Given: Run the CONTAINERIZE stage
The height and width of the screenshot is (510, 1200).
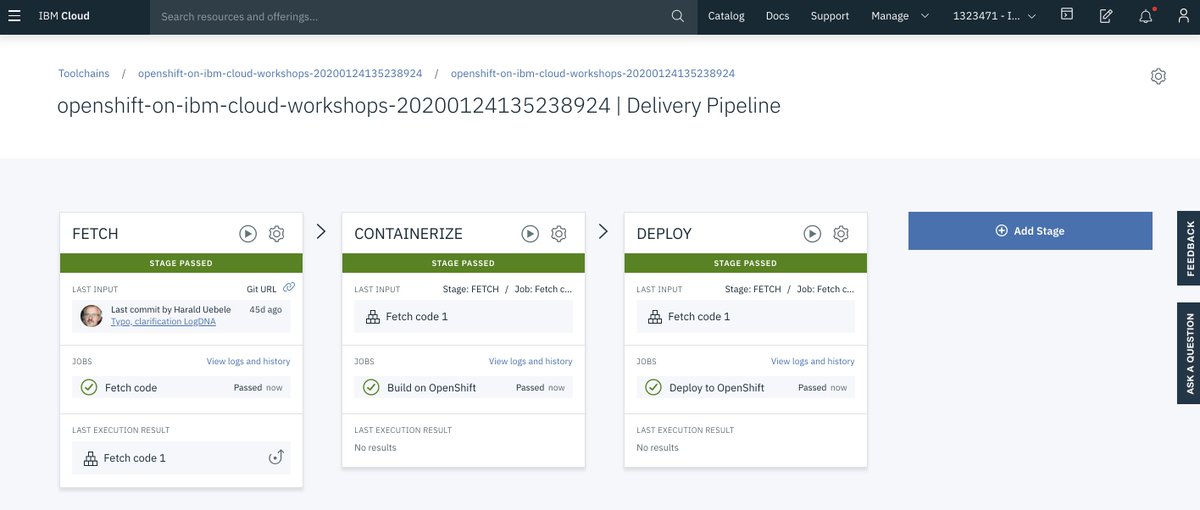Looking at the screenshot, I should 530,233.
